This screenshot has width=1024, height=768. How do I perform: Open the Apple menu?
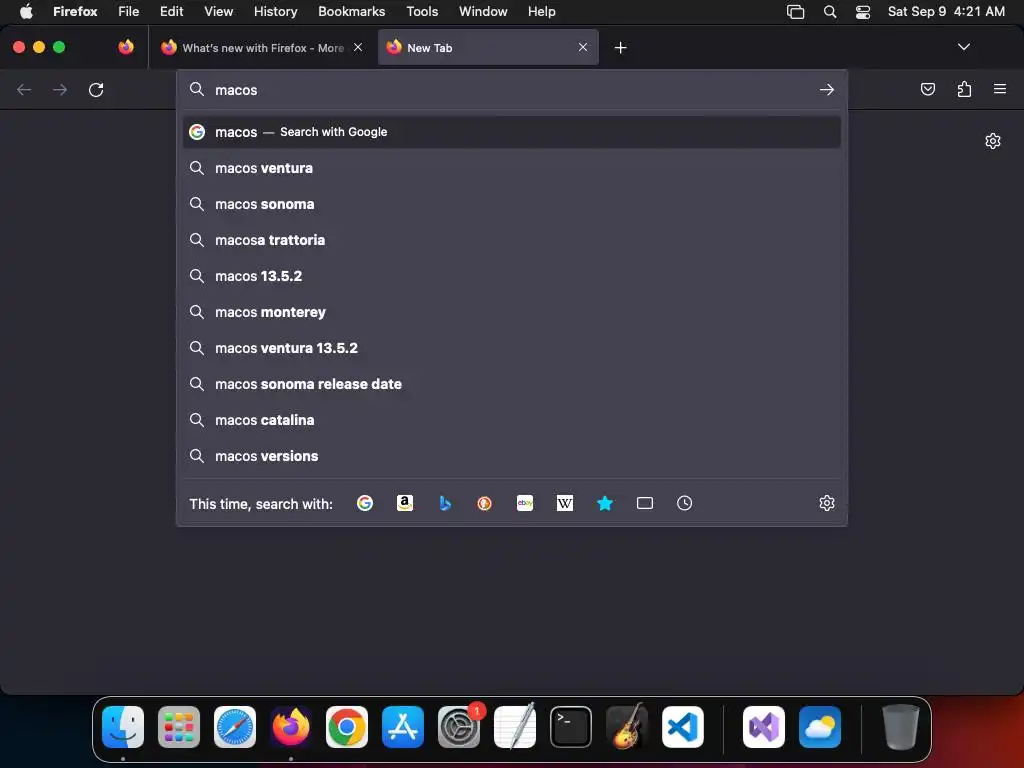coord(26,11)
